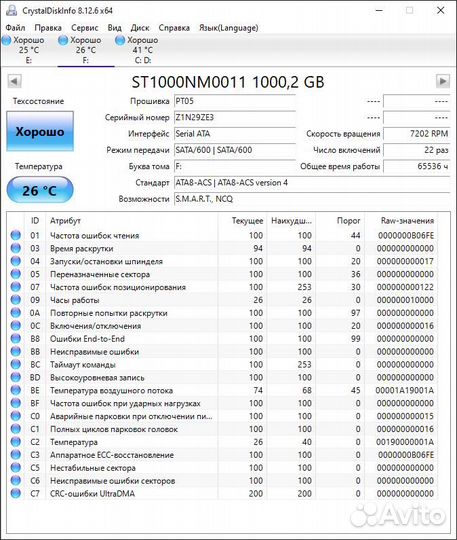Image resolution: width=457 pixels, height=540 pixels.
Task: Select attribute name Частота ошибок при ударных нагрузках
Action: point(125,403)
